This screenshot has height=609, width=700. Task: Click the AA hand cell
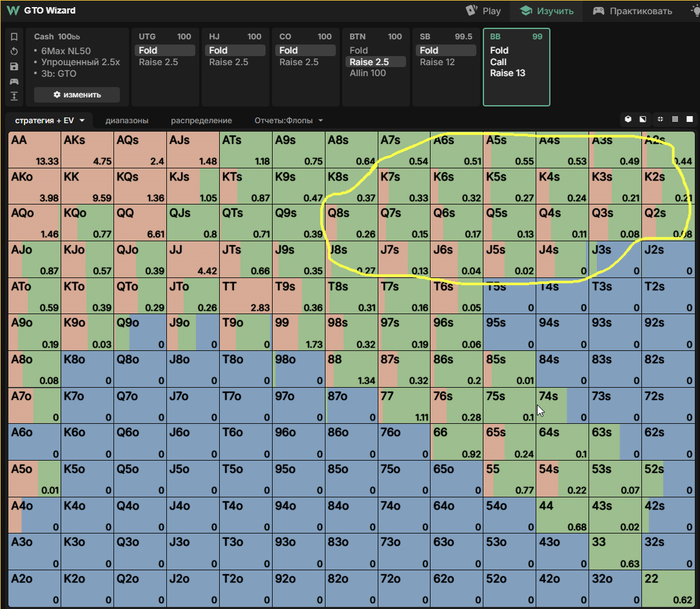click(34, 150)
